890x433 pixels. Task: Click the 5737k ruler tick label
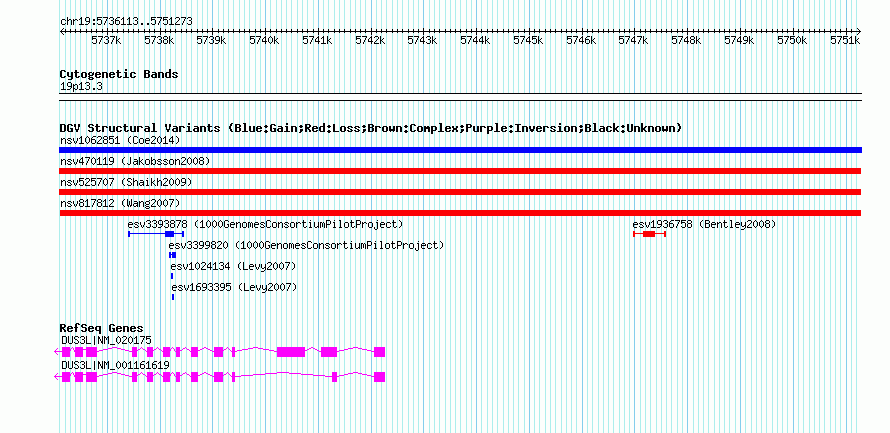tap(106, 40)
